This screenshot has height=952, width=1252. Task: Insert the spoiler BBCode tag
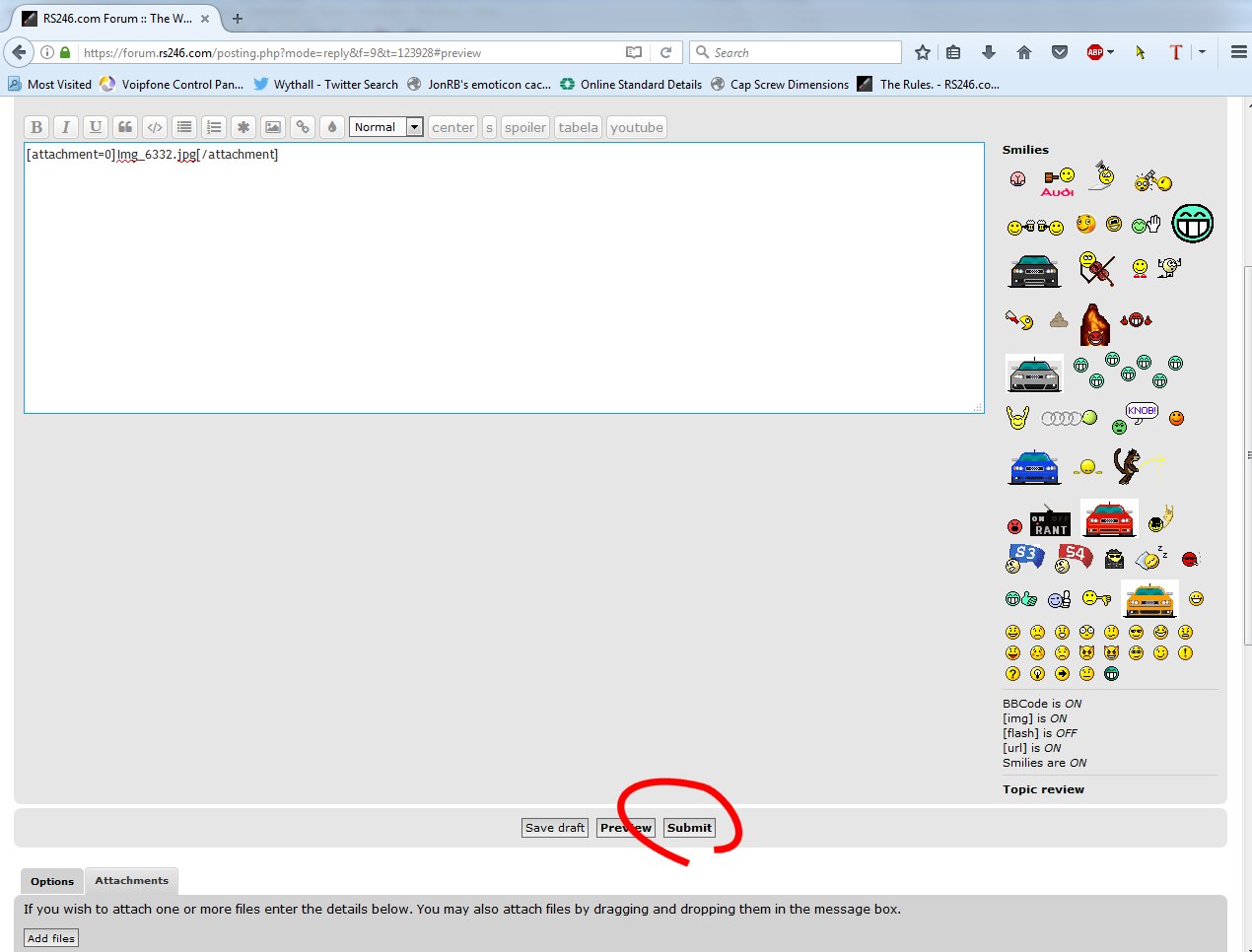coord(524,127)
